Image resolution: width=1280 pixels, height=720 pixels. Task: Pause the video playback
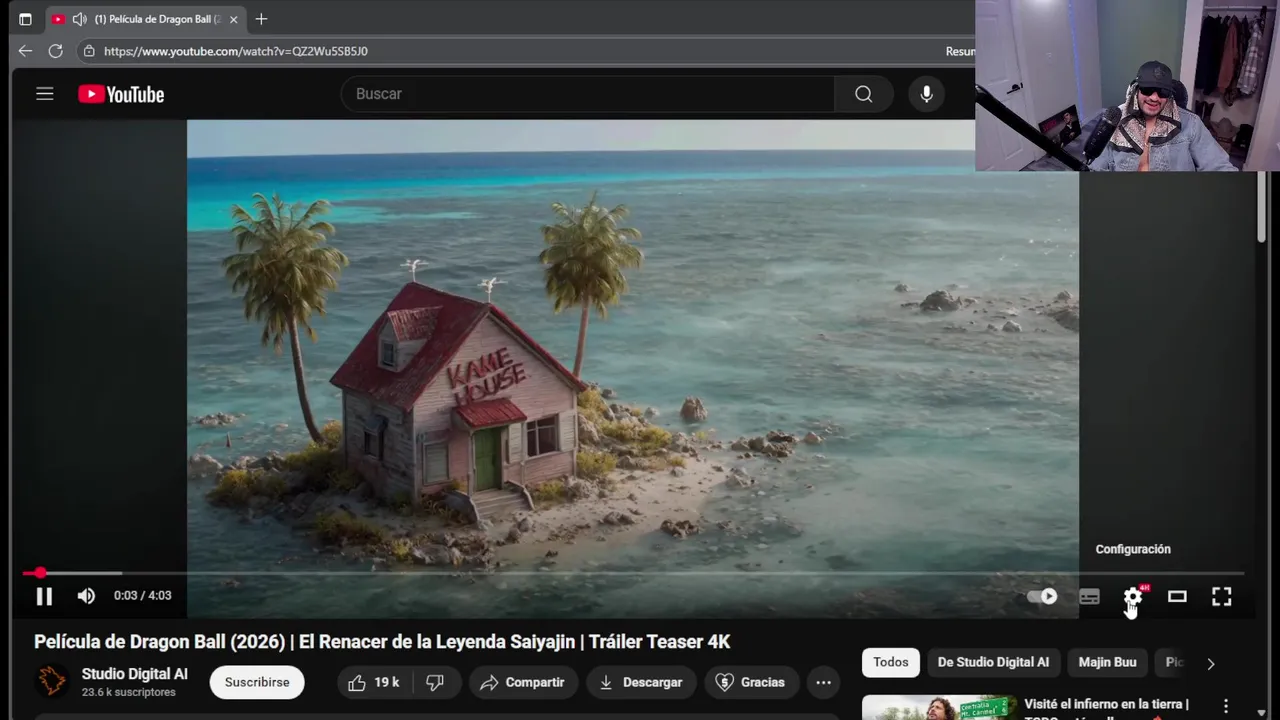click(x=44, y=596)
